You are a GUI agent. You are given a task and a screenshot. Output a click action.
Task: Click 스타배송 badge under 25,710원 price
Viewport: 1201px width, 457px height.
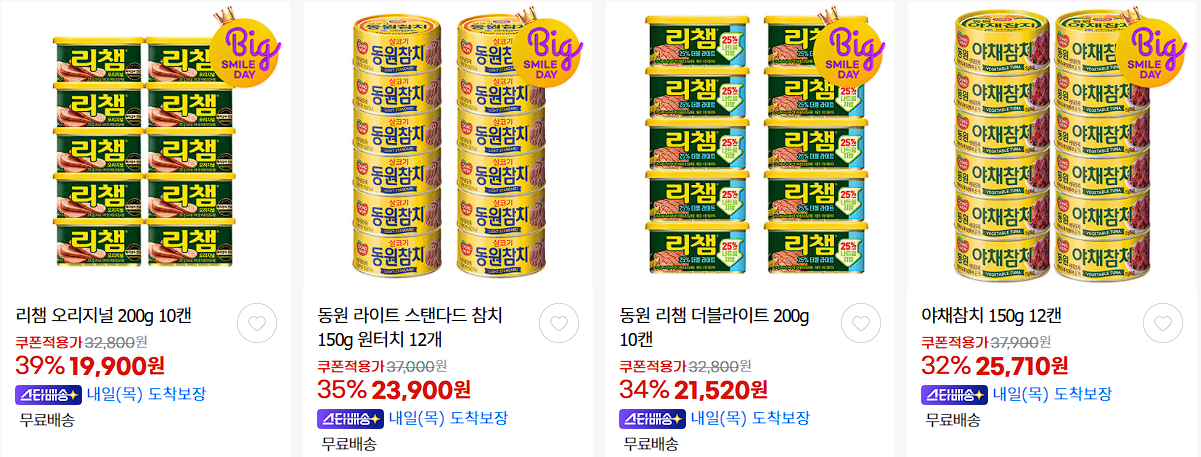953,394
